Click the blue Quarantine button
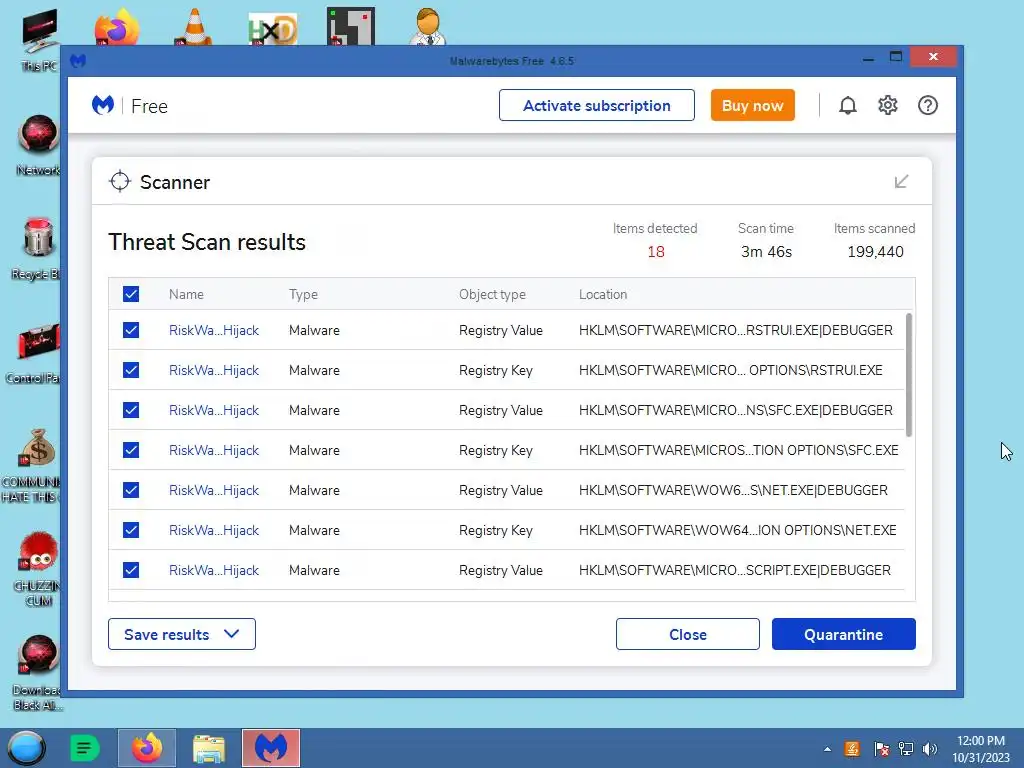The height and width of the screenshot is (768, 1024). pyautogui.click(x=844, y=634)
